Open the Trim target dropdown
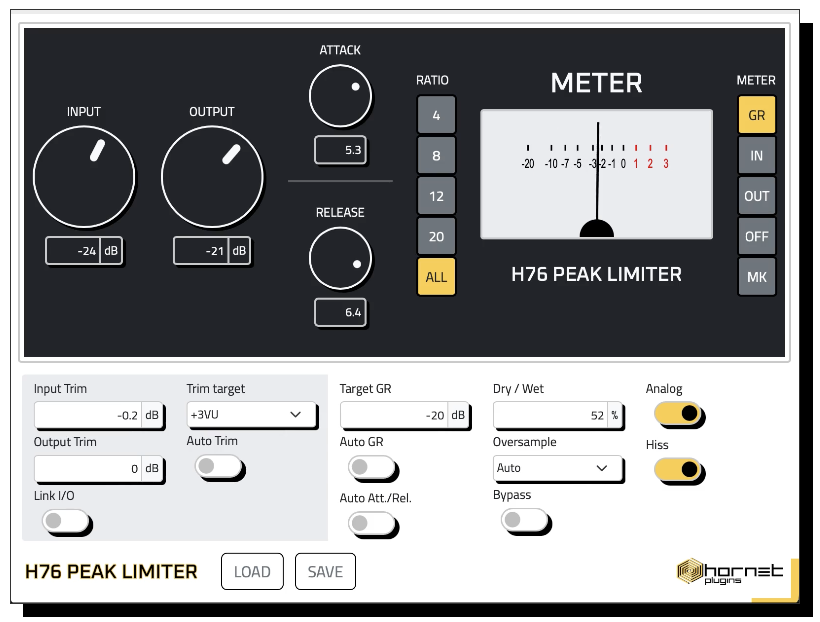This screenshot has width=820, height=622. click(x=252, y=415)
